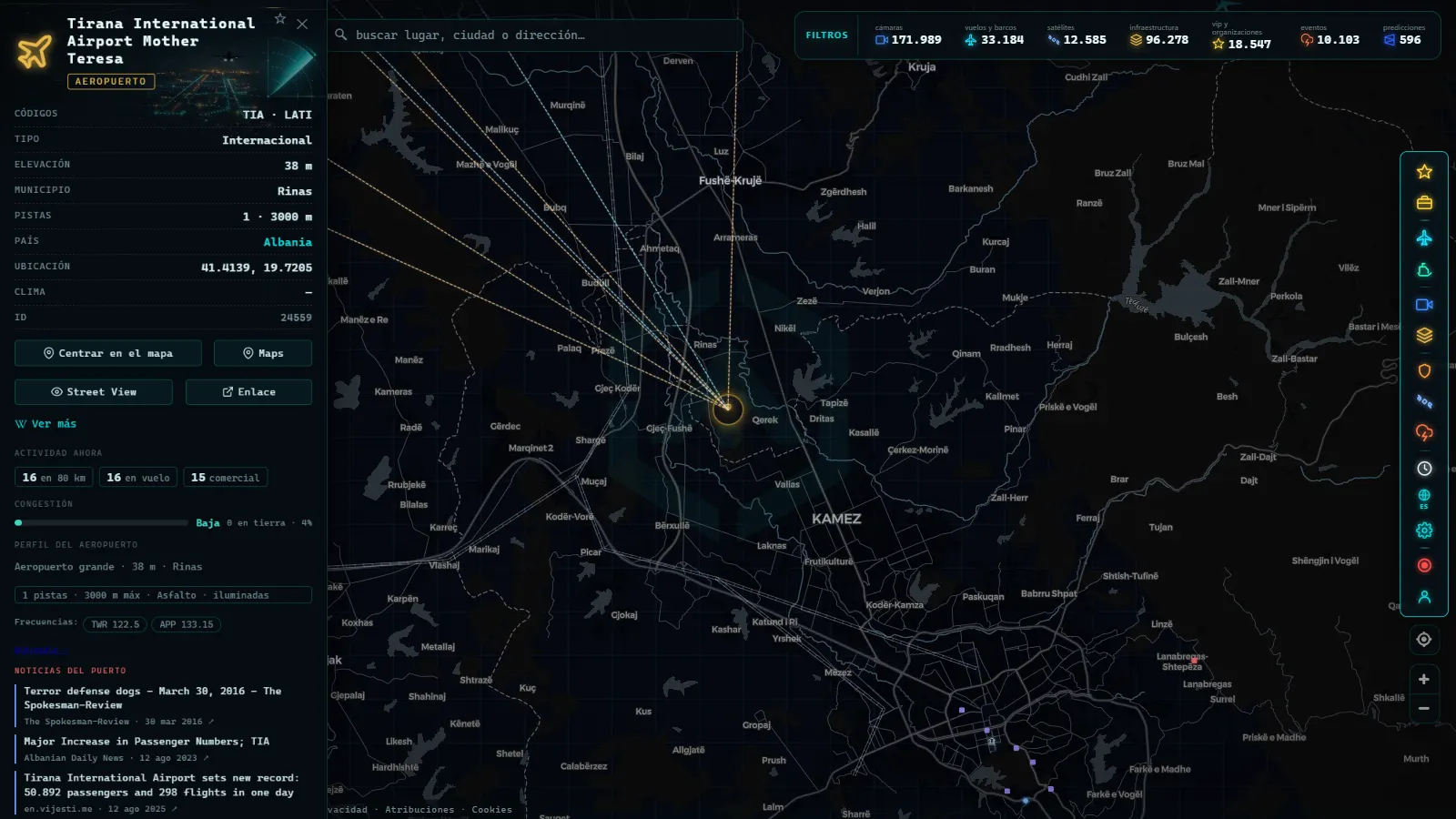Viewport: 1456px width, 819px height.
Task: Click the Fushë-Krujë map label
Action: click(x=730, y=181)
